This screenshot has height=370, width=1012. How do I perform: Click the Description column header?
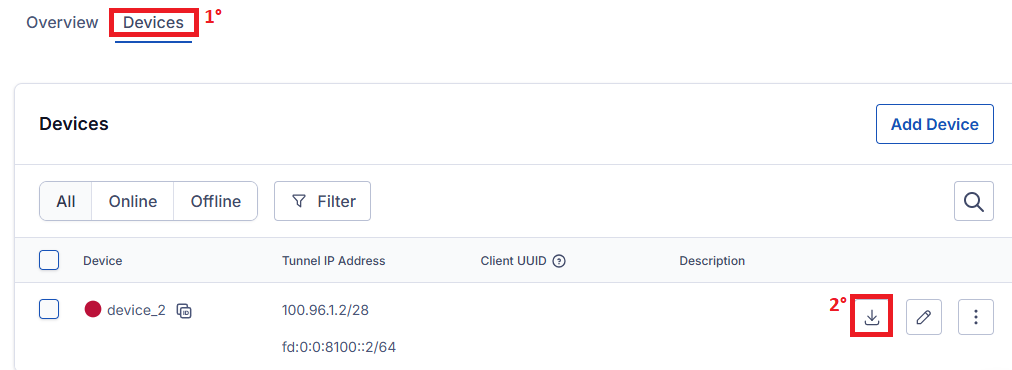(712, 261)
